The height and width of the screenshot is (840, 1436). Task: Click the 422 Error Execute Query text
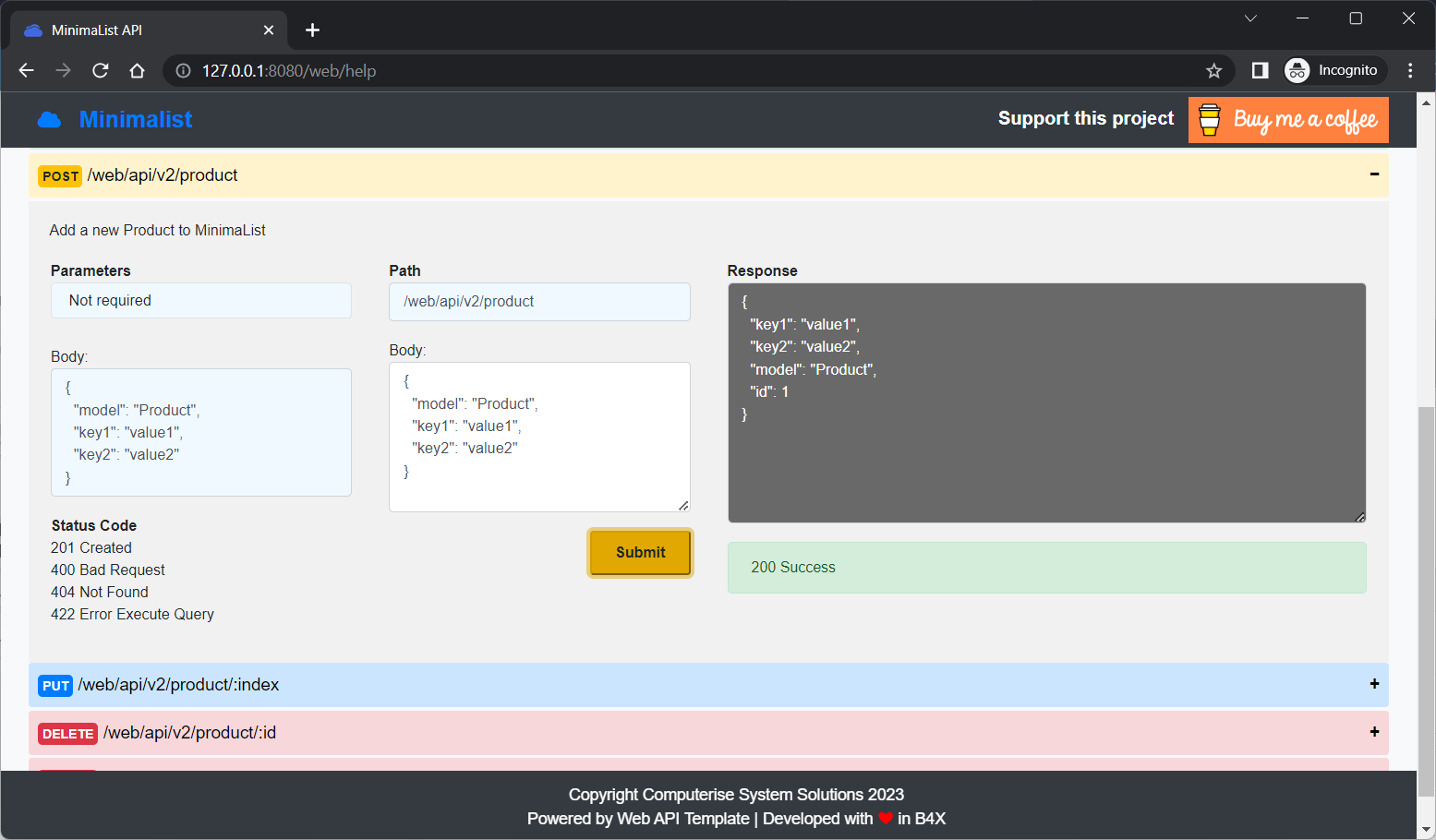(x=132, y=615)
